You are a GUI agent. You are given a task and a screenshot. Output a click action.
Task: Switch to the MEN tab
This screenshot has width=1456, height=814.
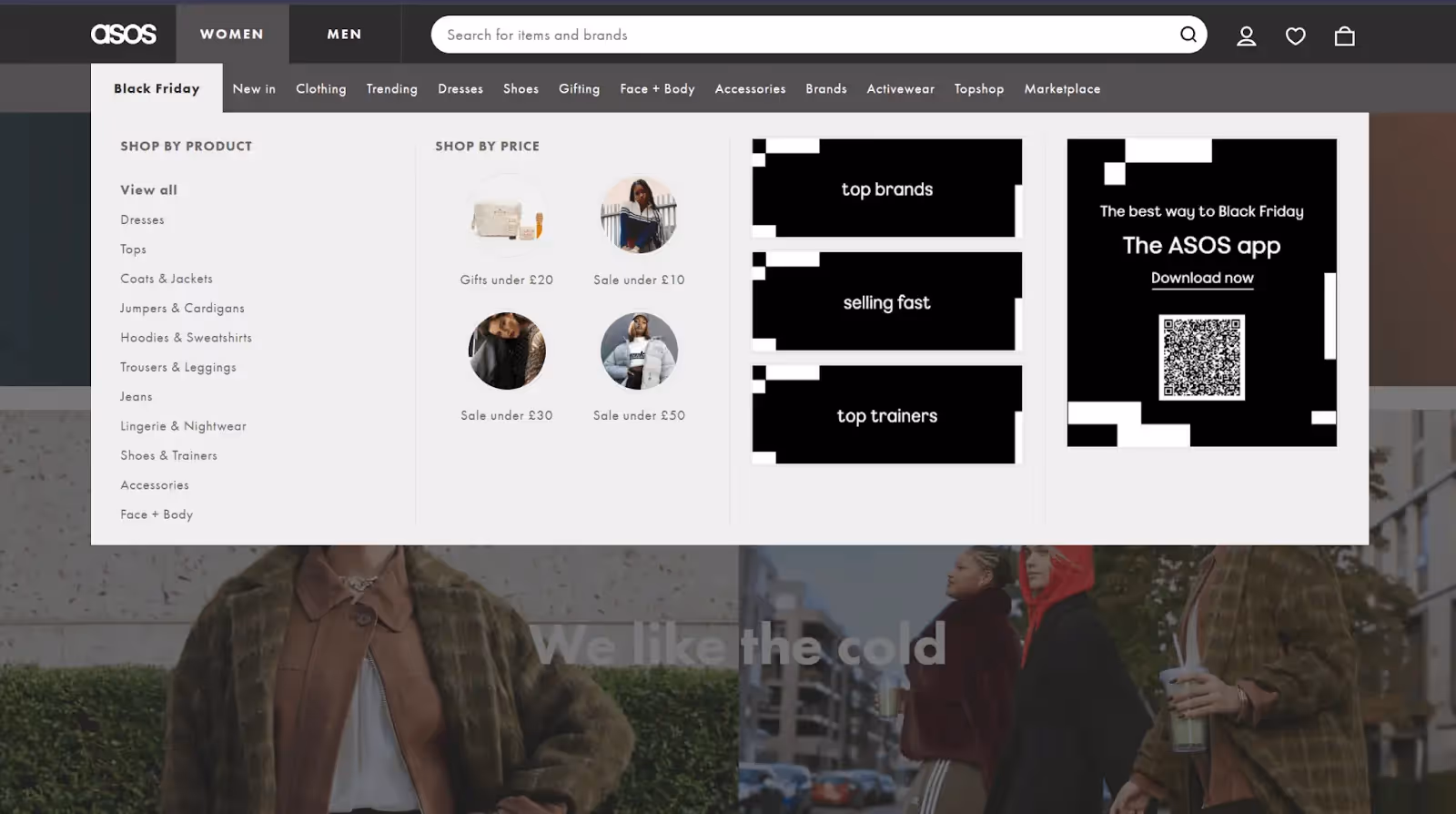point(345,34)
